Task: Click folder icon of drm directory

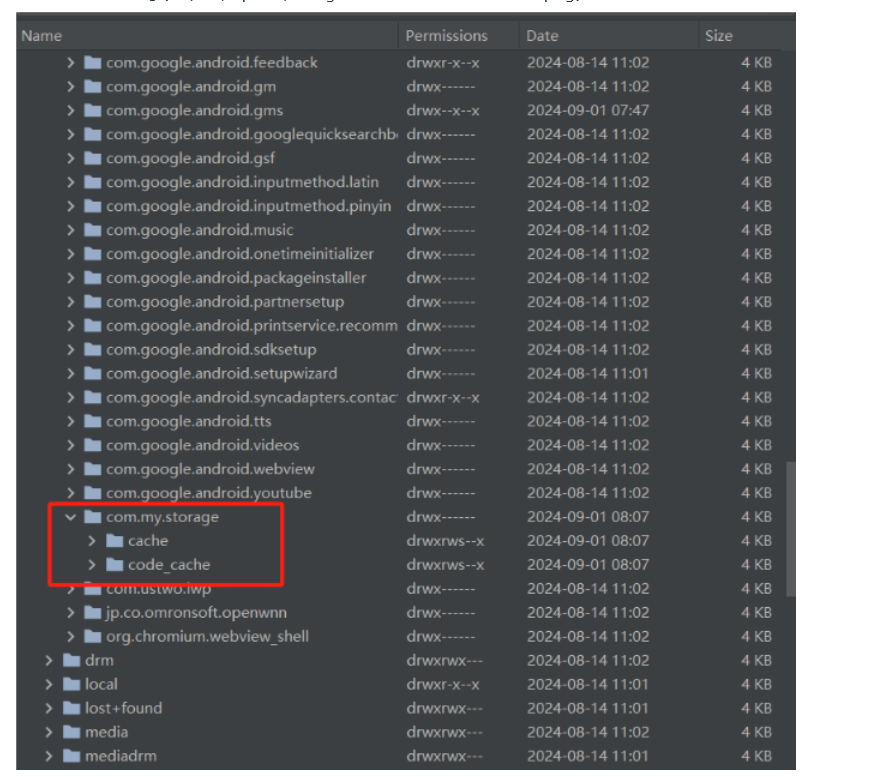Action: tap(71, 660)
